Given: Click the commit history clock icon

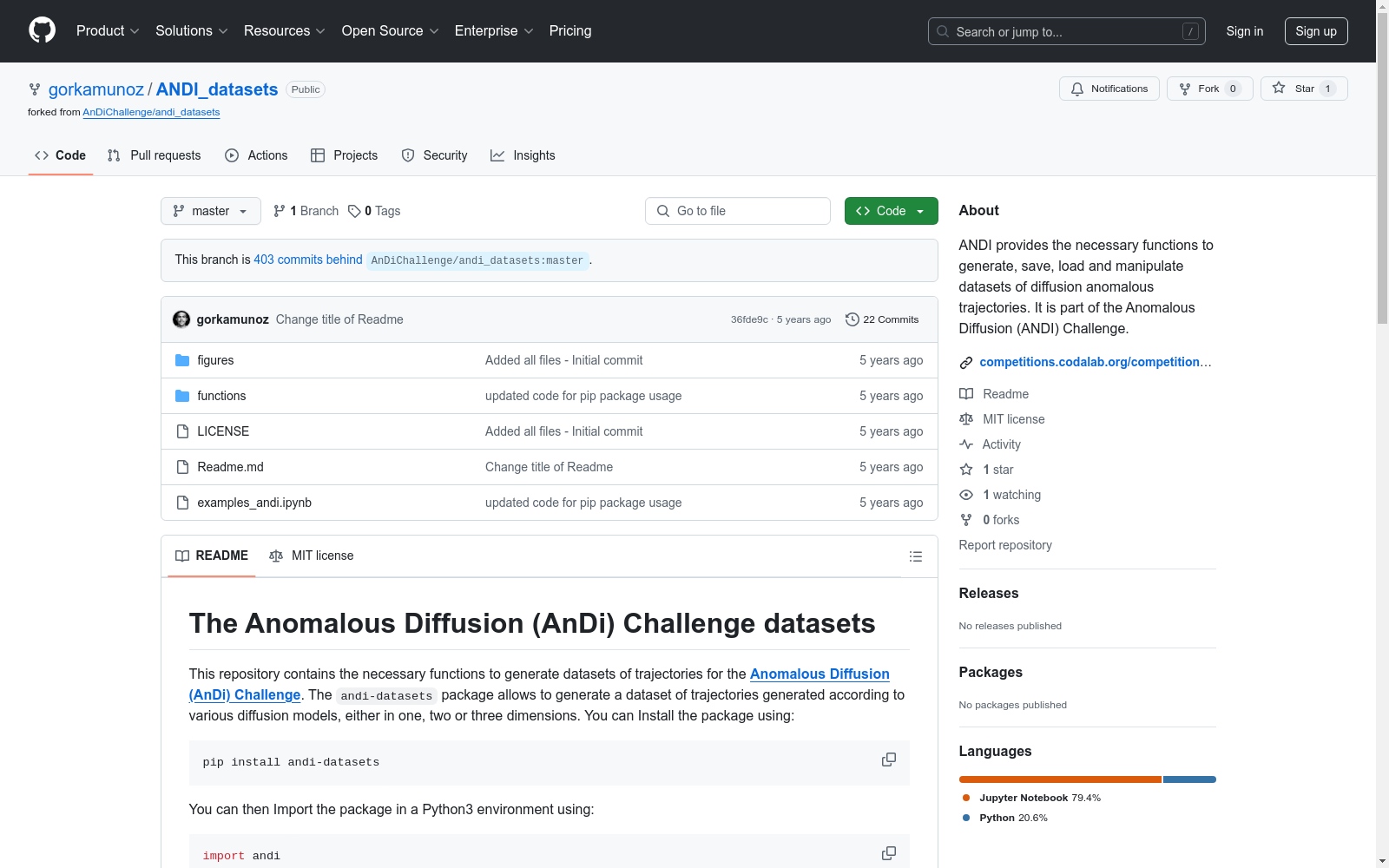Looking at the screenshot, I should [852, 319].
